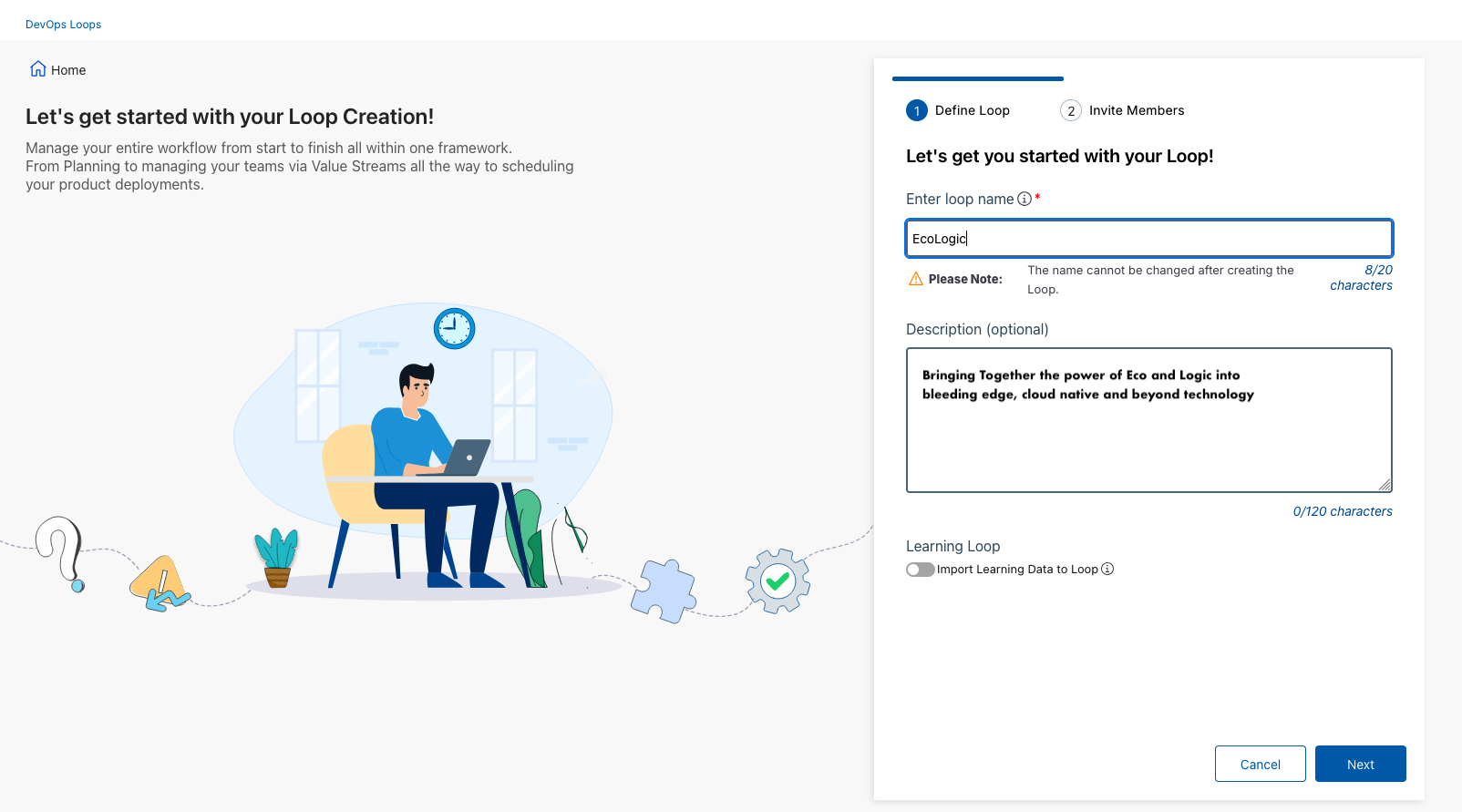Select step 1 numbered circle

coord(916,110)
